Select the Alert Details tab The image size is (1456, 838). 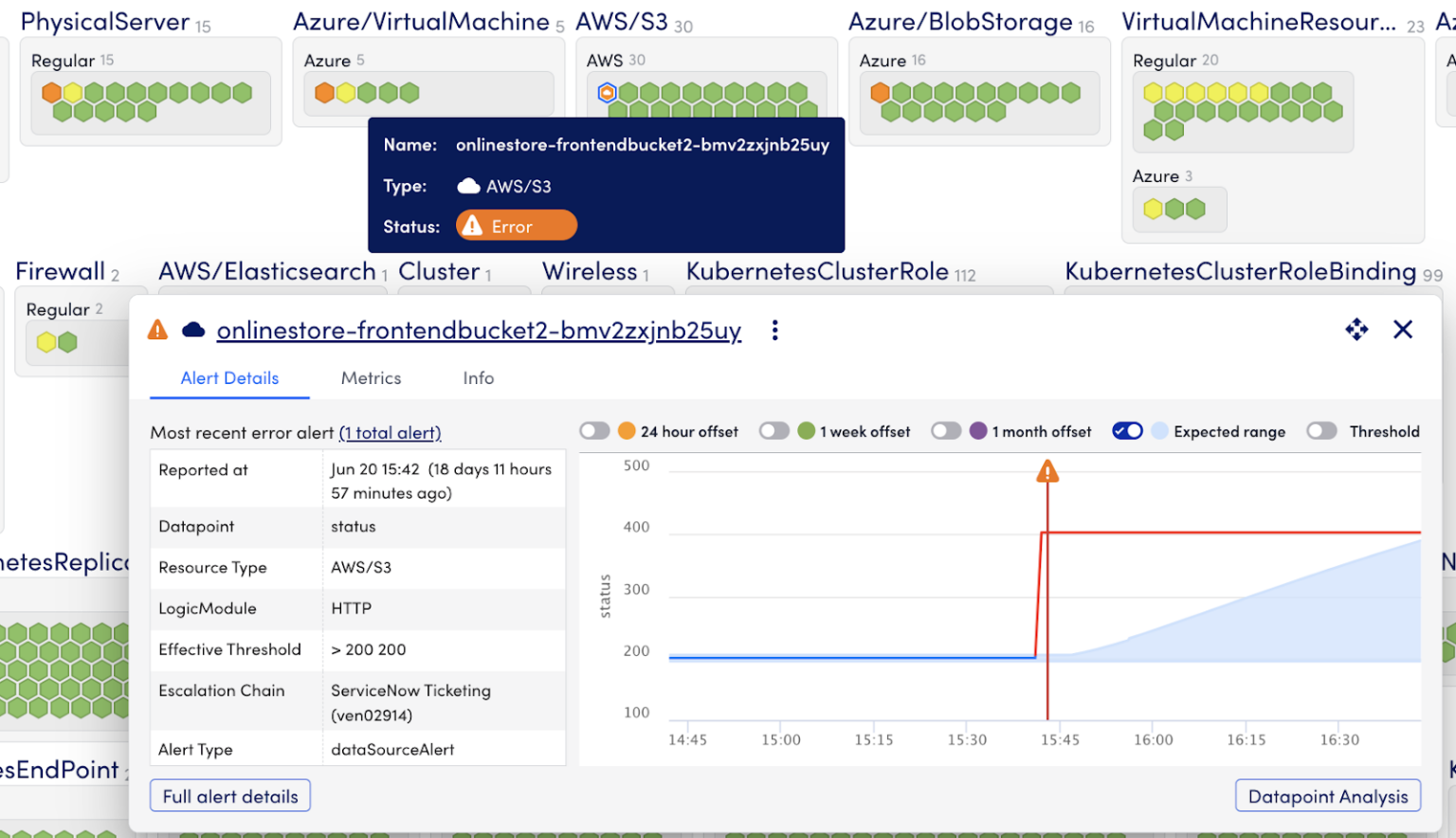[229, 377]
